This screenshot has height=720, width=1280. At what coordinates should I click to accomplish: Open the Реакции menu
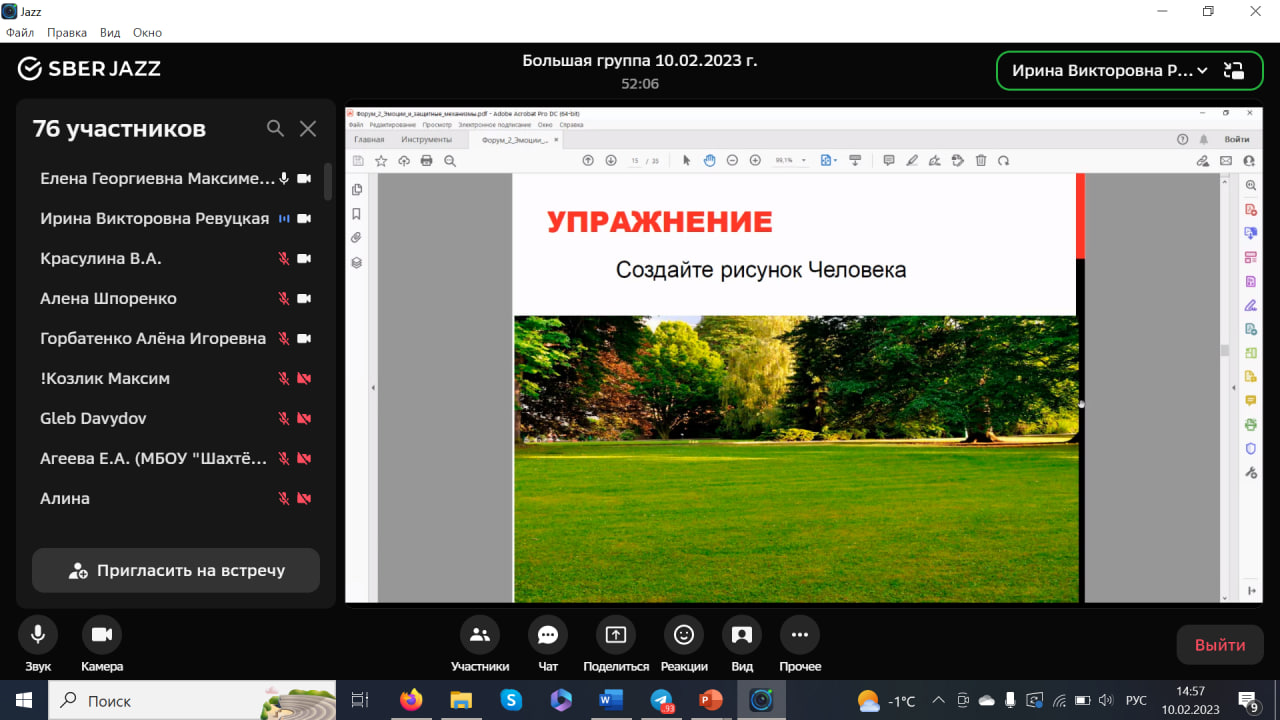684,645
